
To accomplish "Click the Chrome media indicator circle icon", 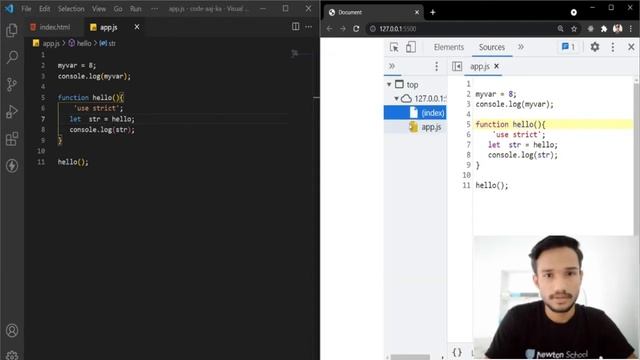I will (x=573, y=12).
